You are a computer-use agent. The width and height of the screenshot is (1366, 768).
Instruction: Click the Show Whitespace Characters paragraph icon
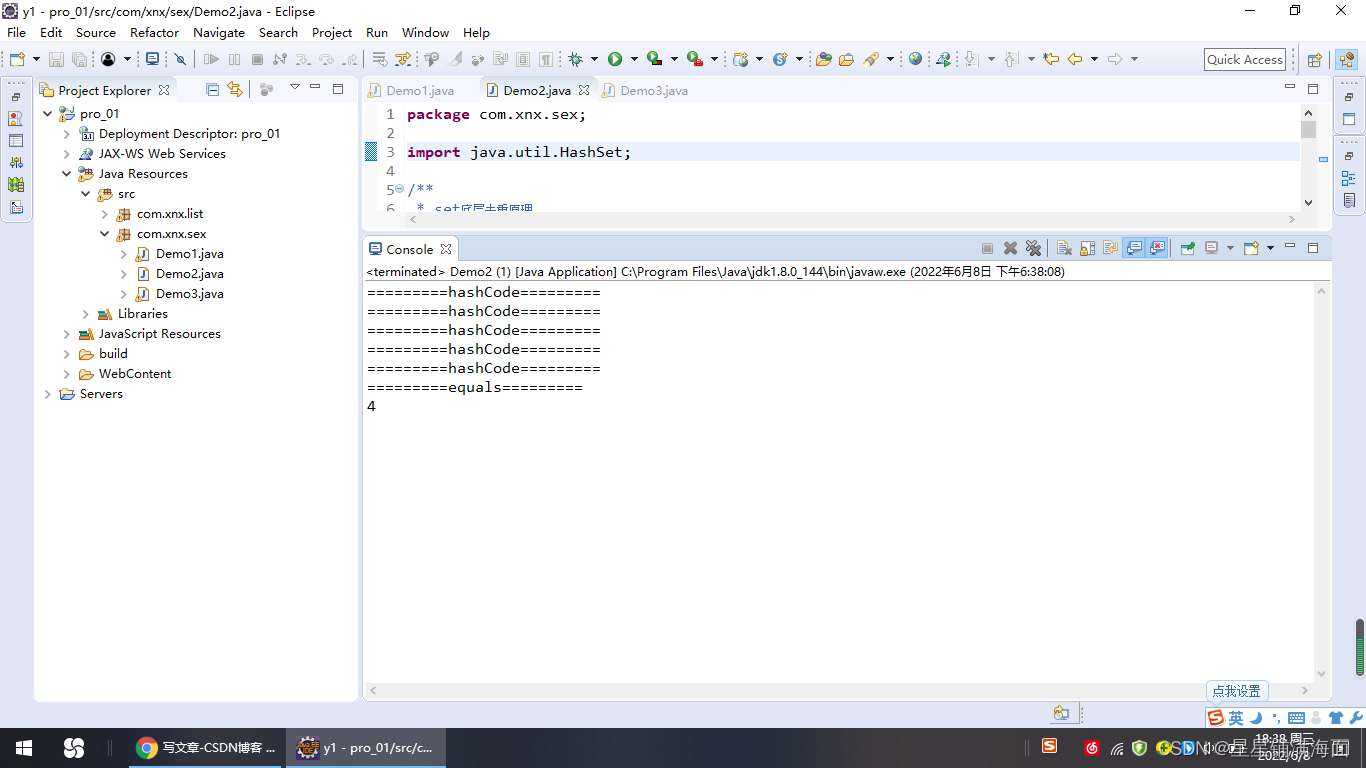[545, 59]
